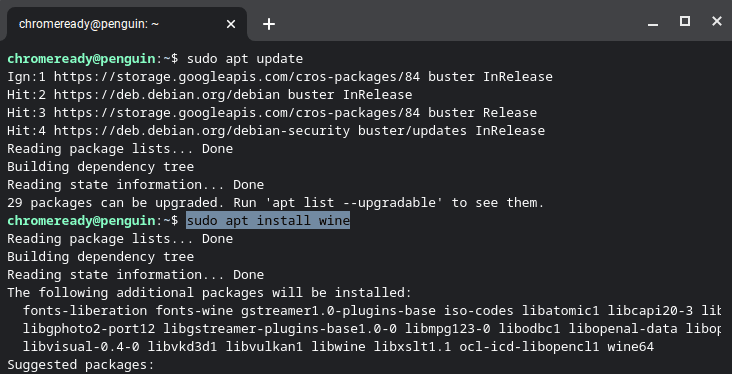Close the chromeready@penguin tab
Image resolution: width=732 pixels, height=374 pixels.
231,24
